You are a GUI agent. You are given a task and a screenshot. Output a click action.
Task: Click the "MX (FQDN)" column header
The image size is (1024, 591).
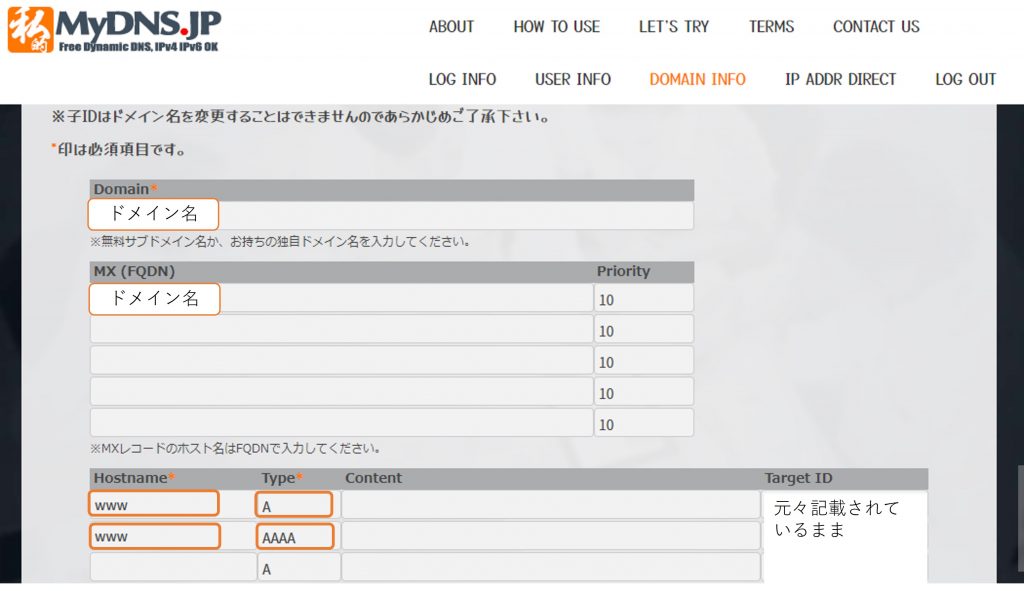(135, 271)
